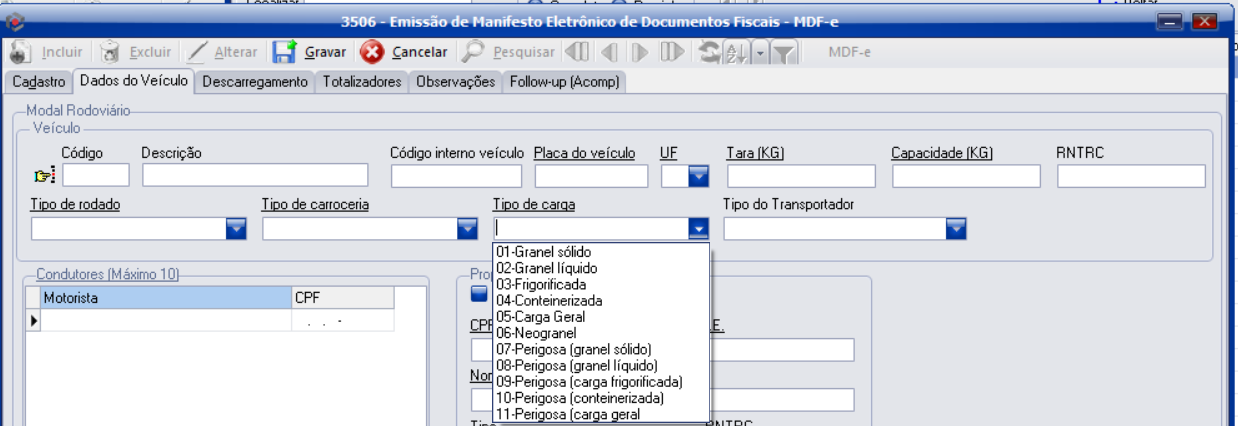Click the Placa do veículo input field
This screenshot has width=1238, height=426.
589,177
